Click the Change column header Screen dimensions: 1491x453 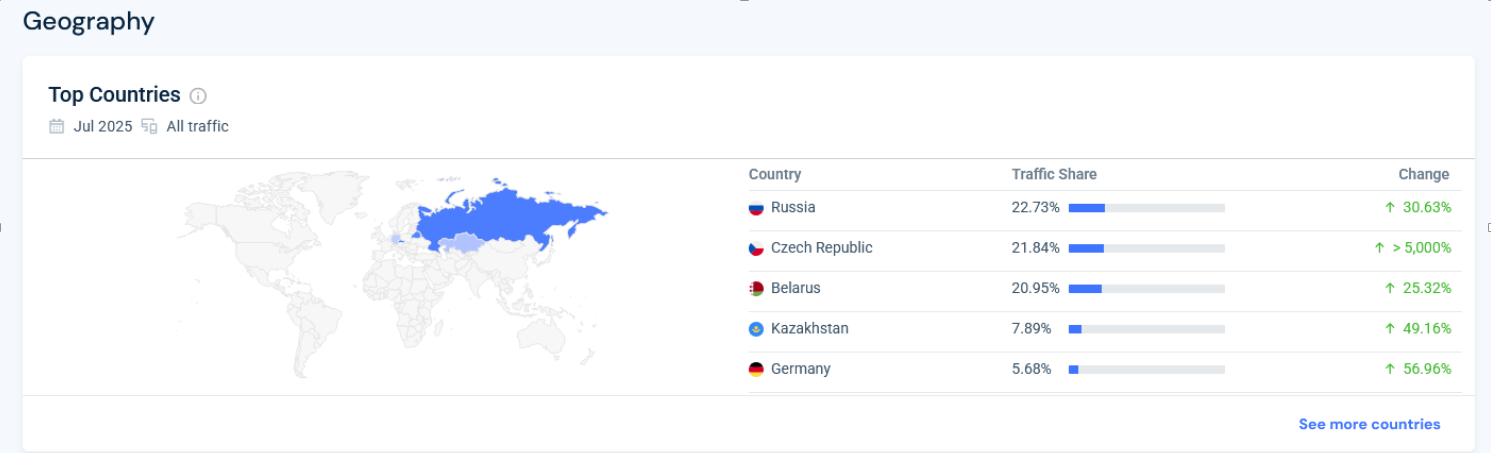1423,174
